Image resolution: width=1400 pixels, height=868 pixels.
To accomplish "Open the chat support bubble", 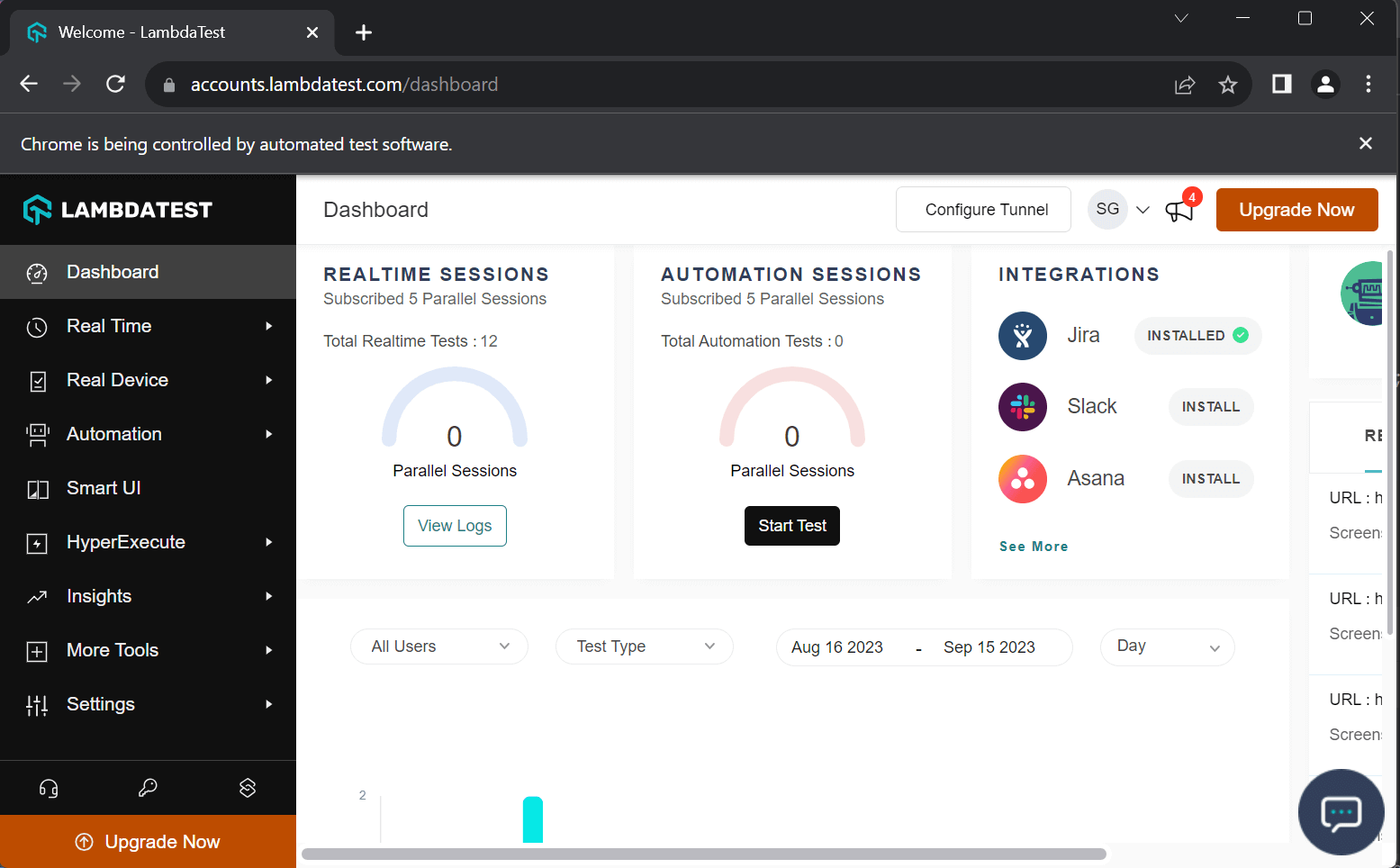I will [1341, 812].
